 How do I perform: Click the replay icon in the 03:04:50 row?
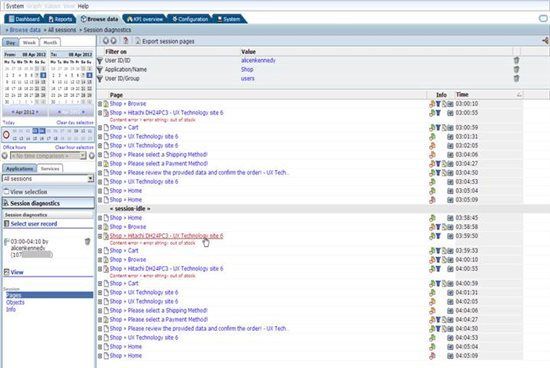[x=444, y=173]
